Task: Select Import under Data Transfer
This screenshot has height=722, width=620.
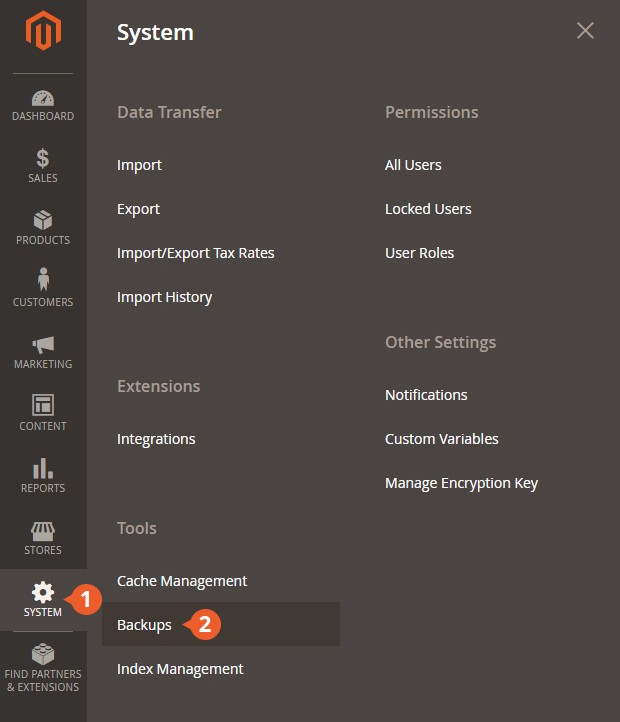Action: coord(139,165)
